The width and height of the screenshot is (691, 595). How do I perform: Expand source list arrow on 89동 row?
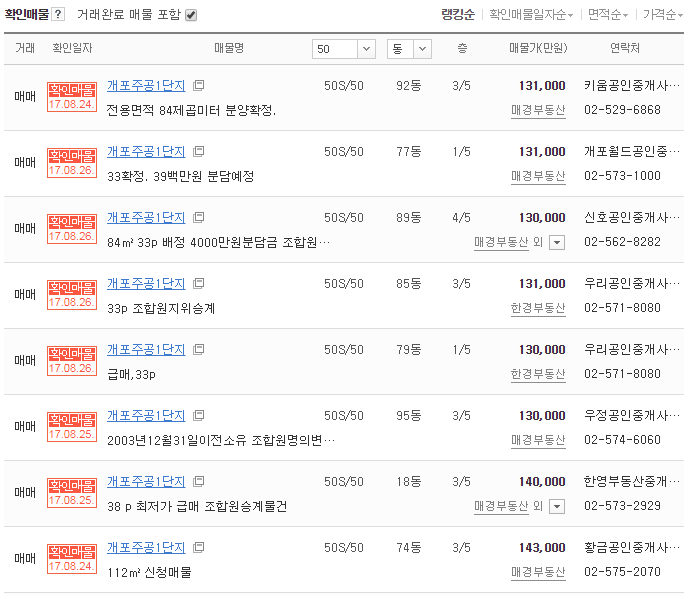click(557, 242)
